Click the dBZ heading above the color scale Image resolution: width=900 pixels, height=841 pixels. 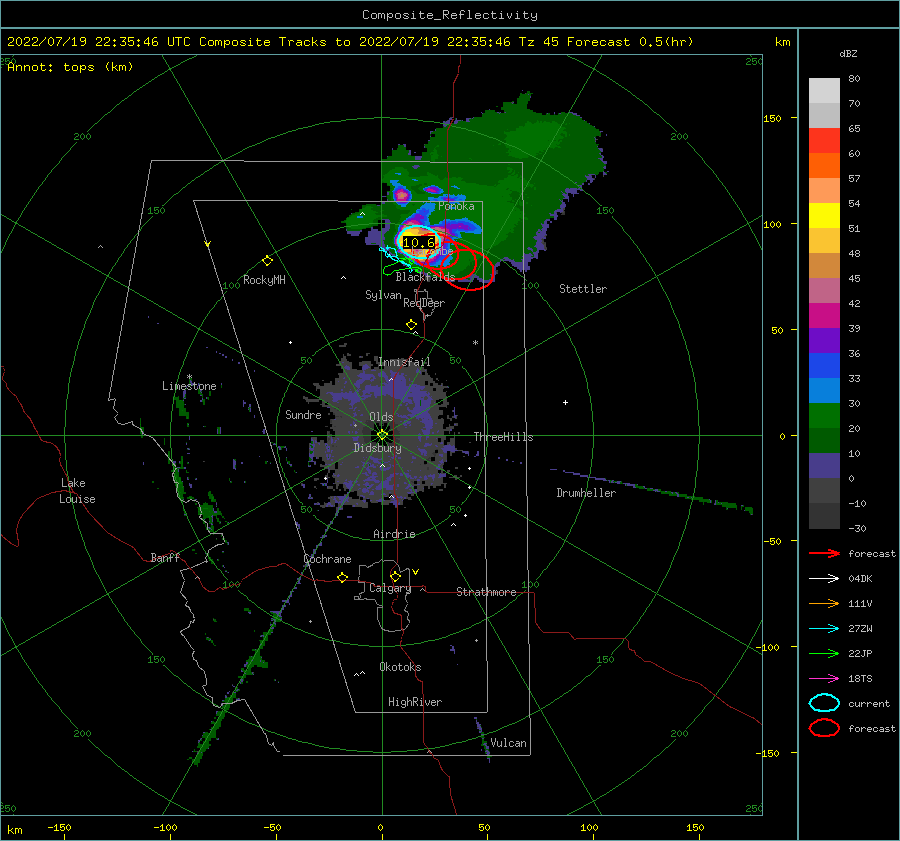click(x=848, y=54)
